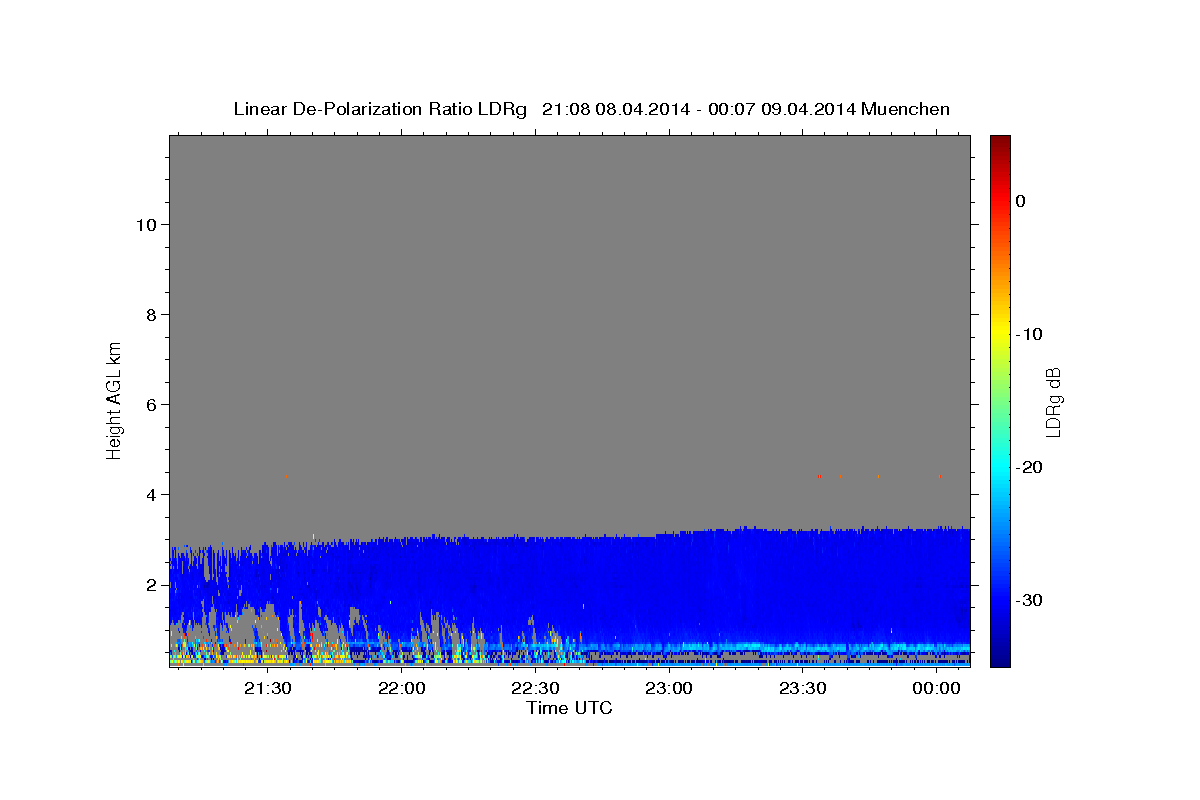Screen dimensions: 1200x800
Task: Click the 'Muenchen' location text in title
Action: click(906, 109)
